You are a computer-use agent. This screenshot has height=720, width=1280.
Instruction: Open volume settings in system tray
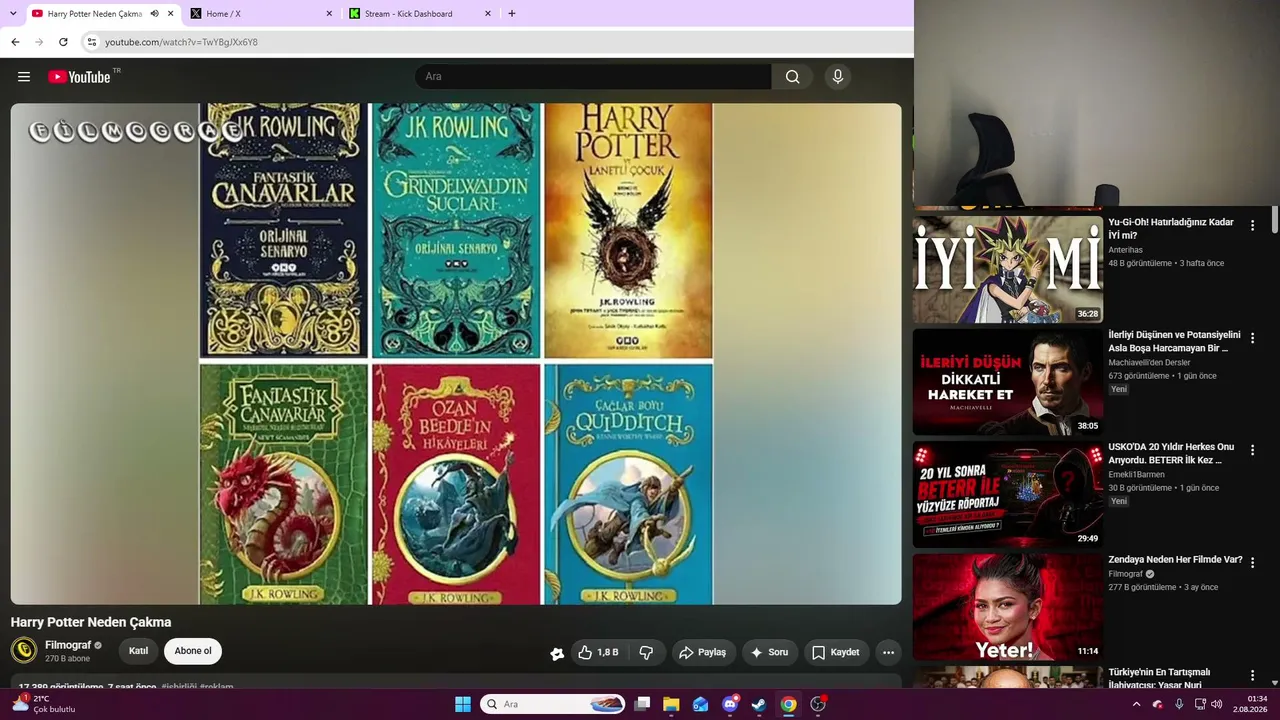pos(1217,704)
